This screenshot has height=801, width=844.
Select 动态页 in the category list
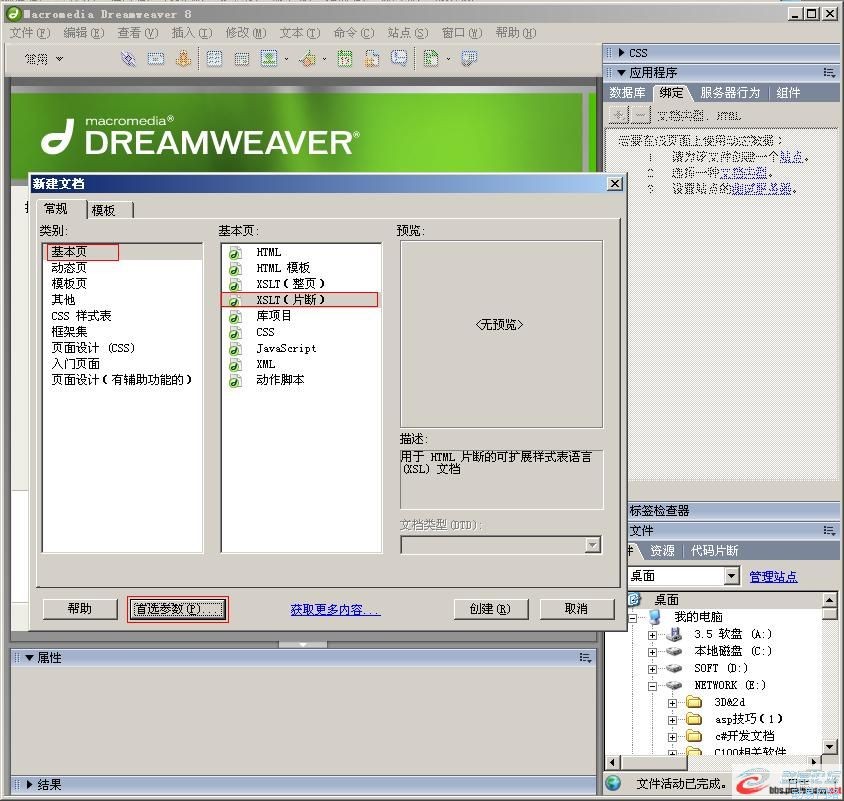point(69,268)
